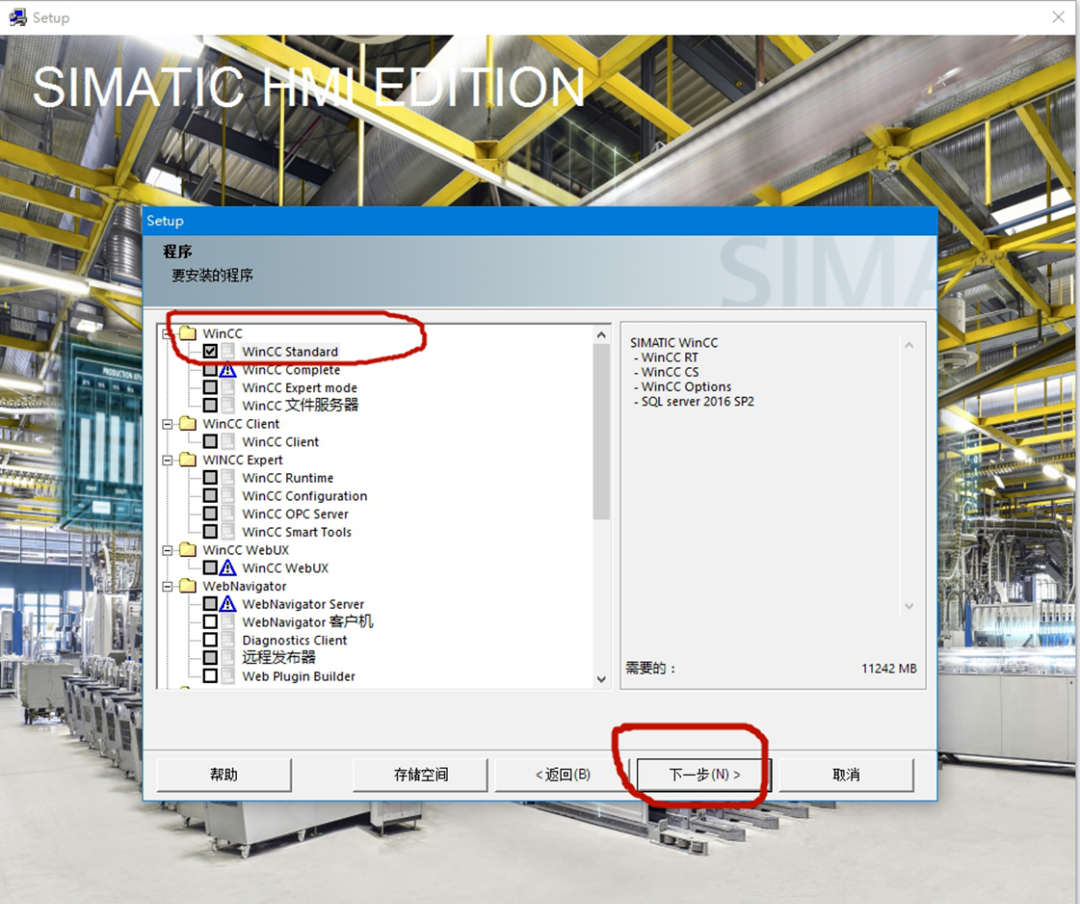Toggle the WebNavigator Server checkbox
Screen dimensions: 1080x904
click(x=210, y=604)
